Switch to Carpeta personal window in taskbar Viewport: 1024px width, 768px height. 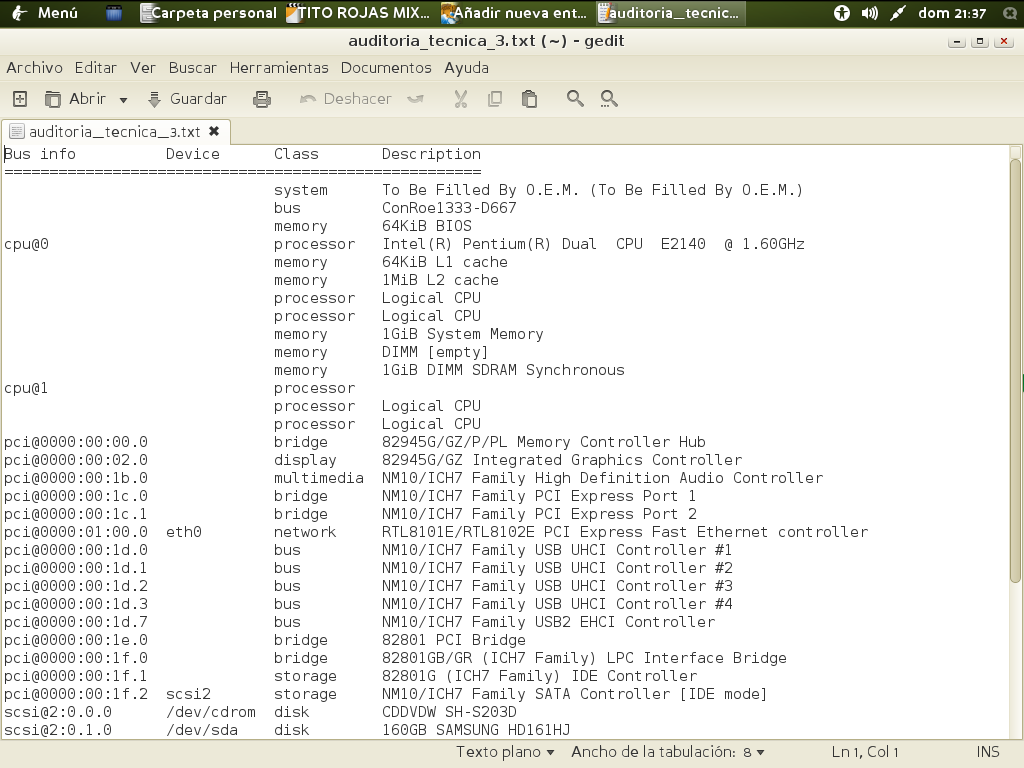coord(208,14)
